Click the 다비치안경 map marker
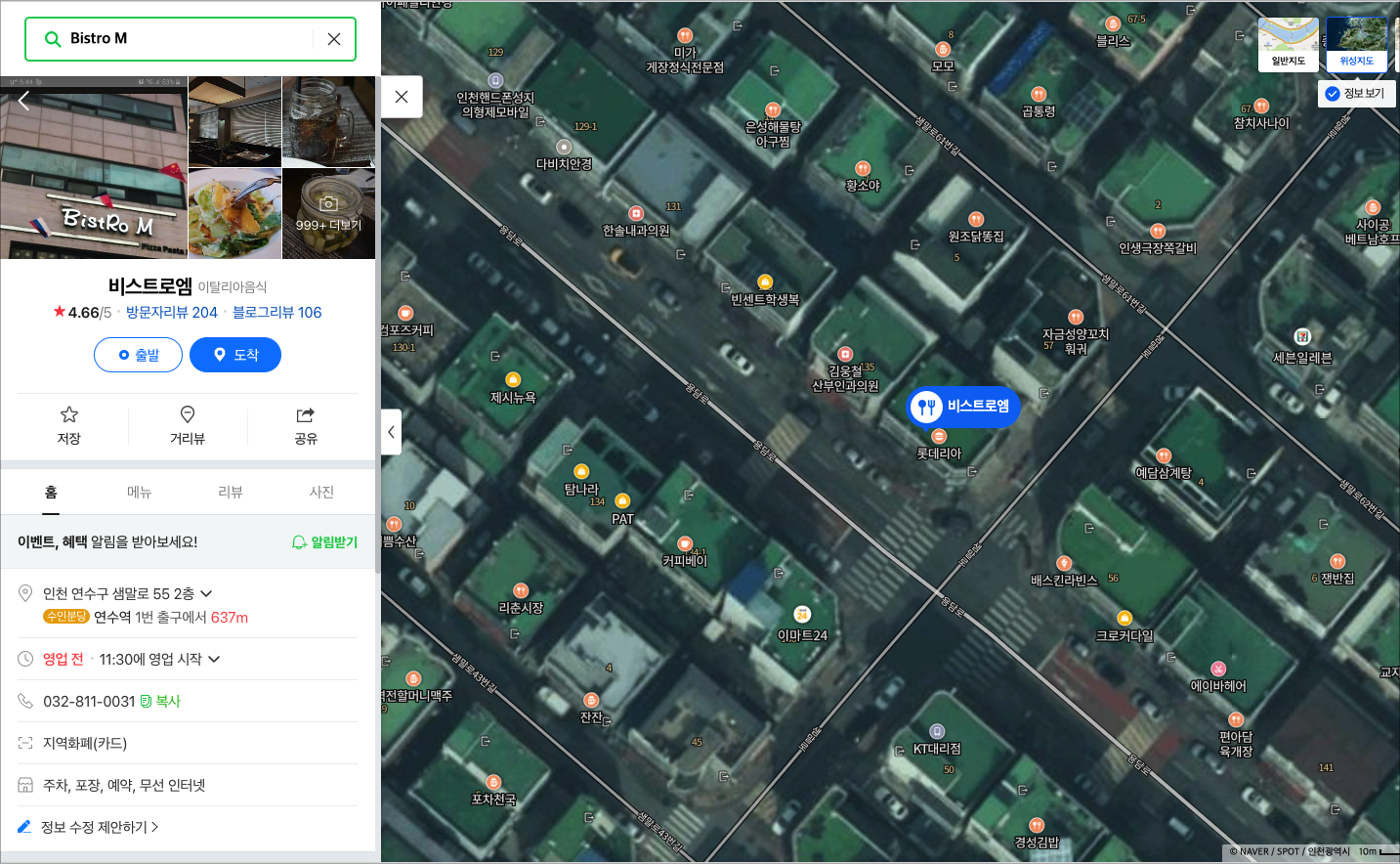Screen dimensions: 1400x864 [x=564, y=148]
